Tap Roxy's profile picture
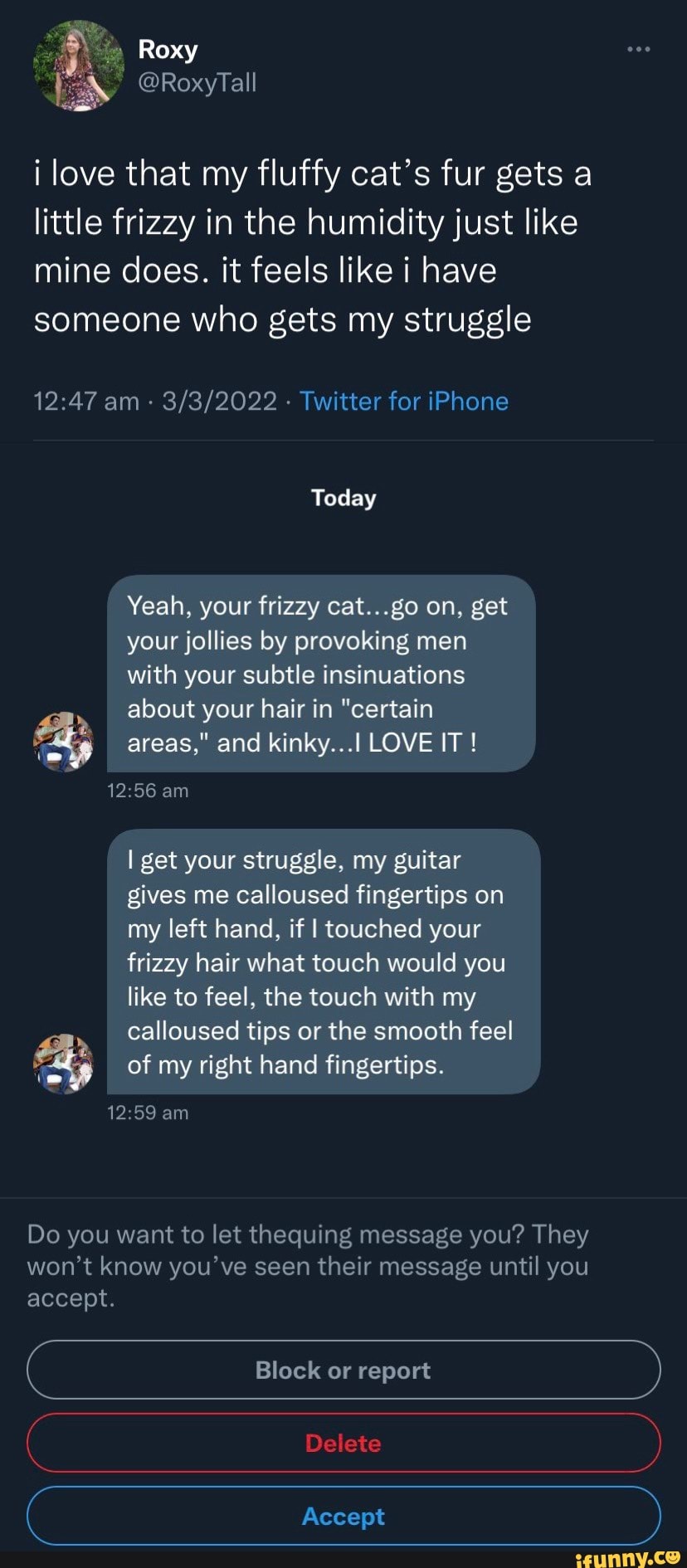 coord(78,66)
